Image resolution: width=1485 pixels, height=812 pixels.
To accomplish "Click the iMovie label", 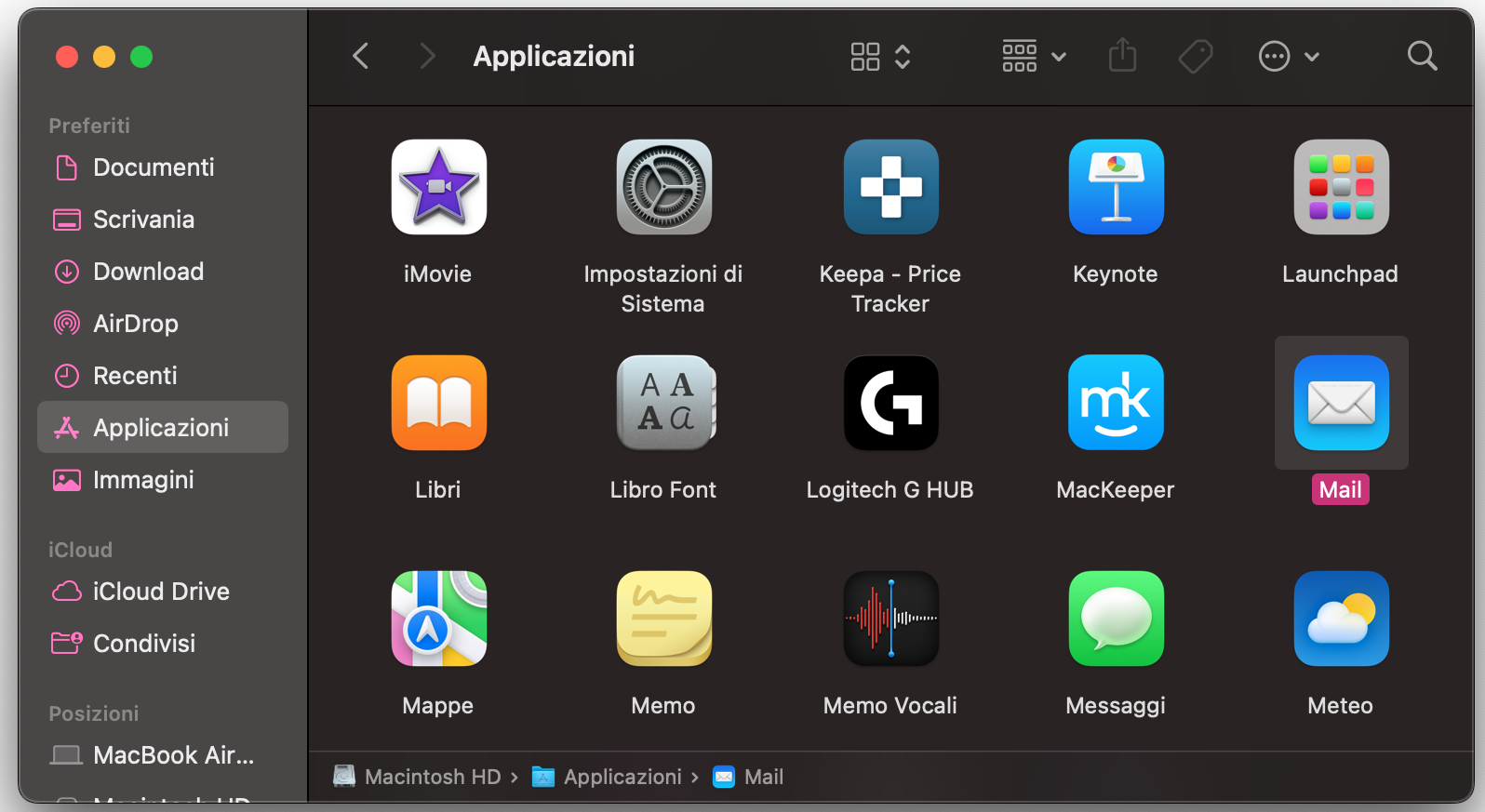I will (438, 274).
